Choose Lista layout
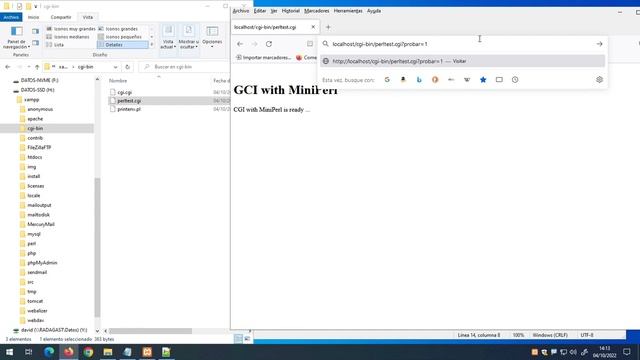The height and width of the screenshot is (360, 640). [55, 44]
